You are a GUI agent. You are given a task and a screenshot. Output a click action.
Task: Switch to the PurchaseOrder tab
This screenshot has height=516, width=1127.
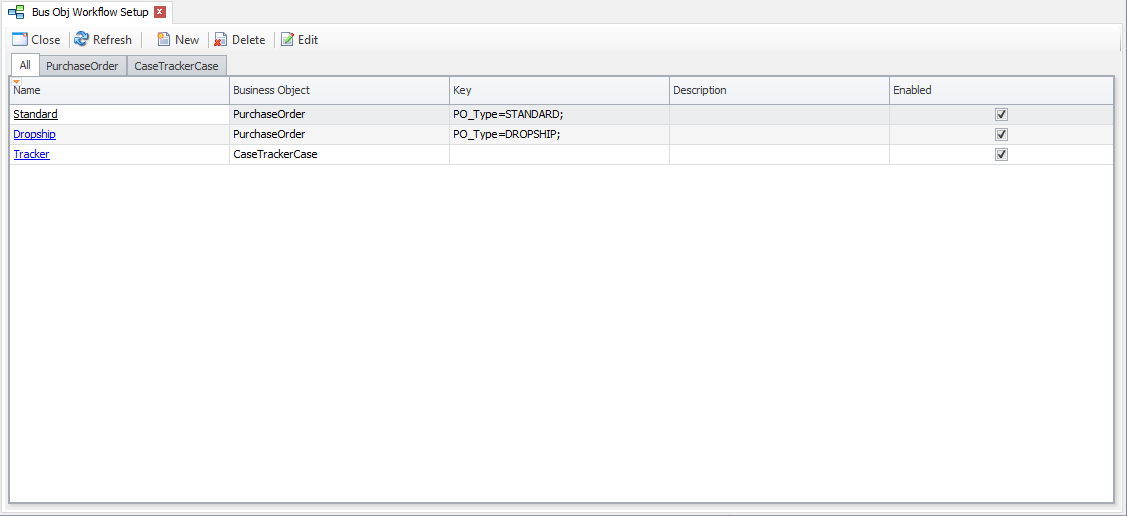pos(82,66)
